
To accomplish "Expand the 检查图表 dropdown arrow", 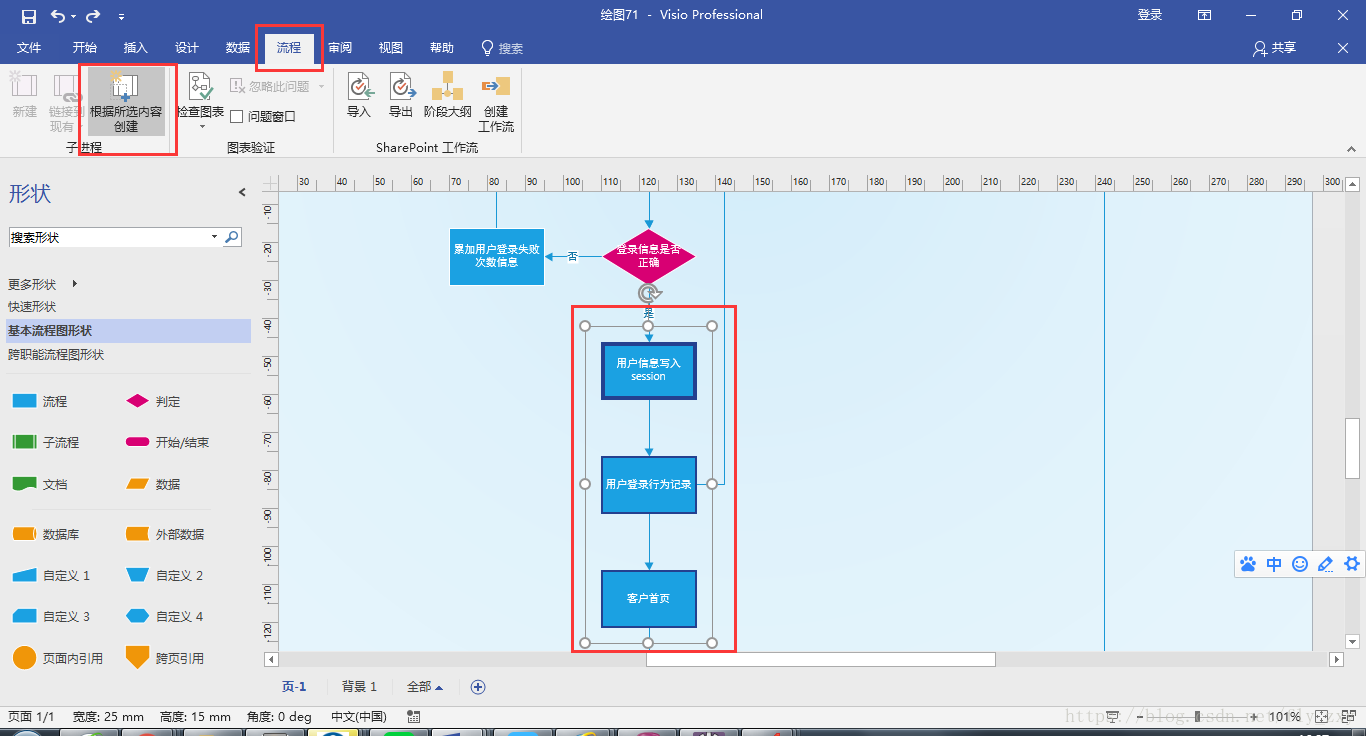I will [x=201, y=127].
